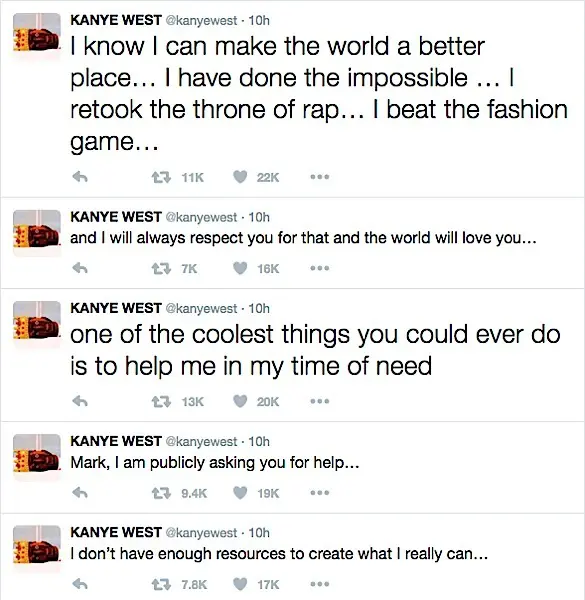Open more options on the "fashion game" tweet
The image size is (585, 600).
click(320, 177)
